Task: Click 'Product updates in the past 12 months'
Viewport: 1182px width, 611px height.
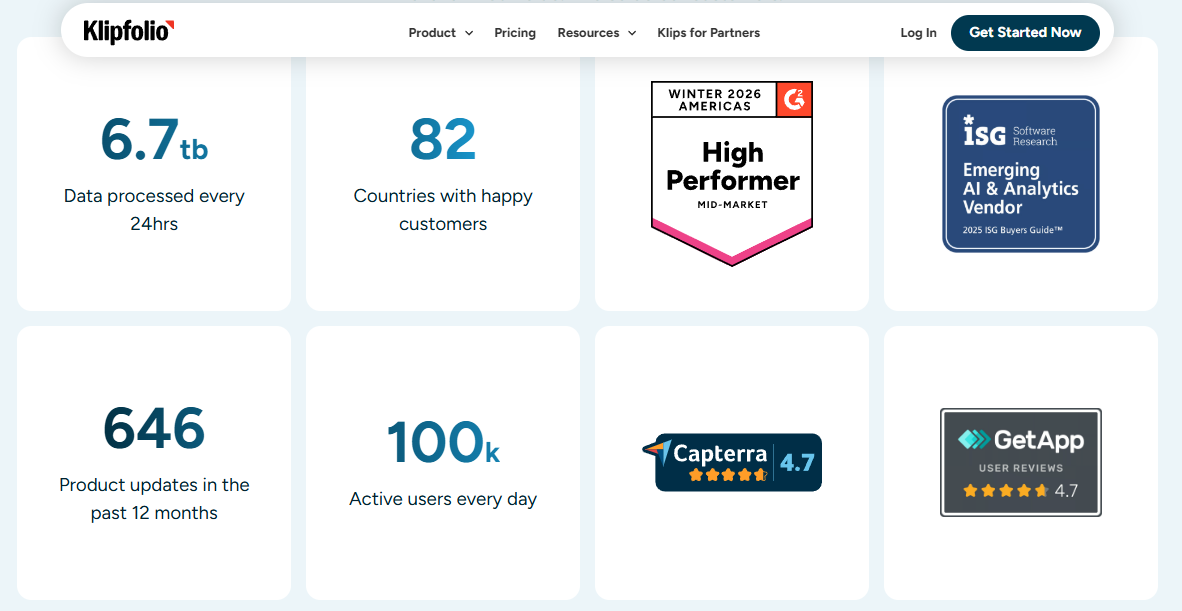Action: (154, 499)
